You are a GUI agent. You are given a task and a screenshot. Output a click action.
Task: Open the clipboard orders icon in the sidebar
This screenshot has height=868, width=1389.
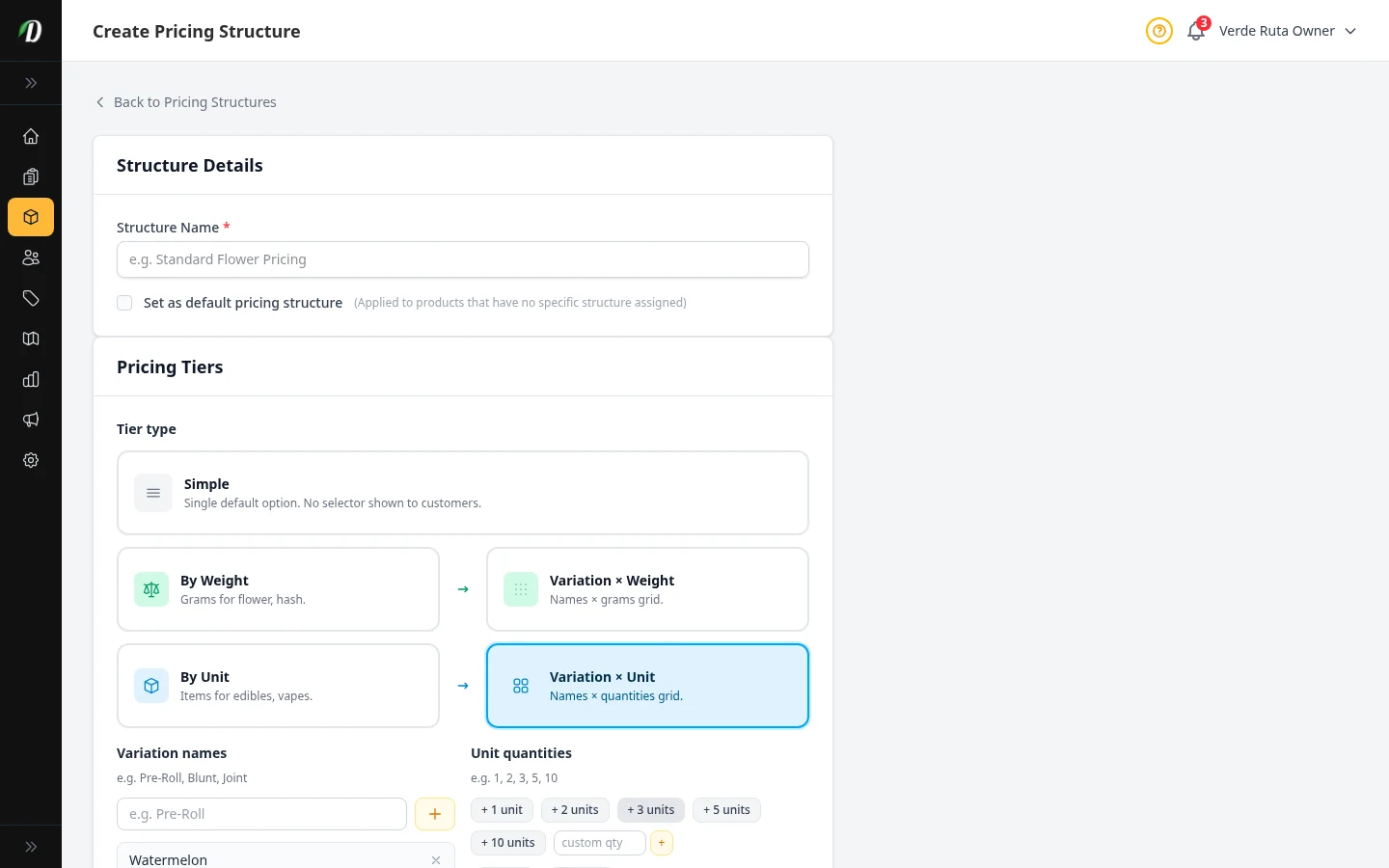point(31,176)
